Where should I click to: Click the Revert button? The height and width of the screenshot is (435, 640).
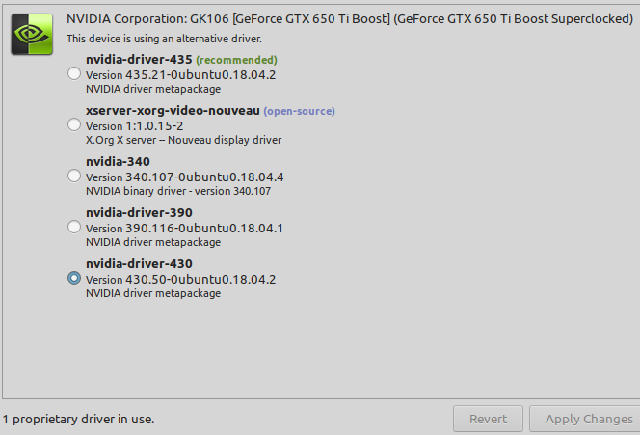pos(488,419)
